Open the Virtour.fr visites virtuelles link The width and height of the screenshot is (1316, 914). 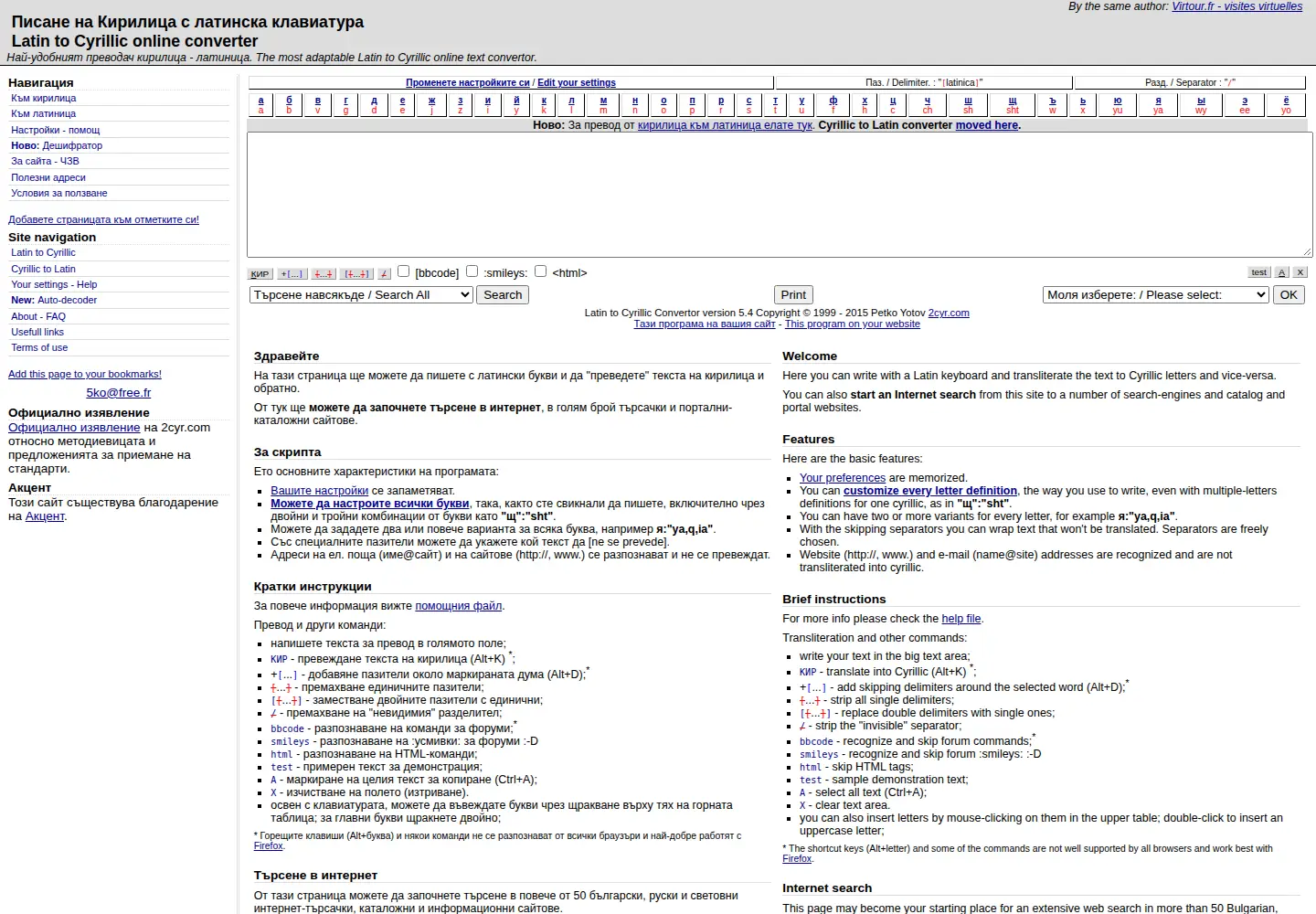[1237, 6]
